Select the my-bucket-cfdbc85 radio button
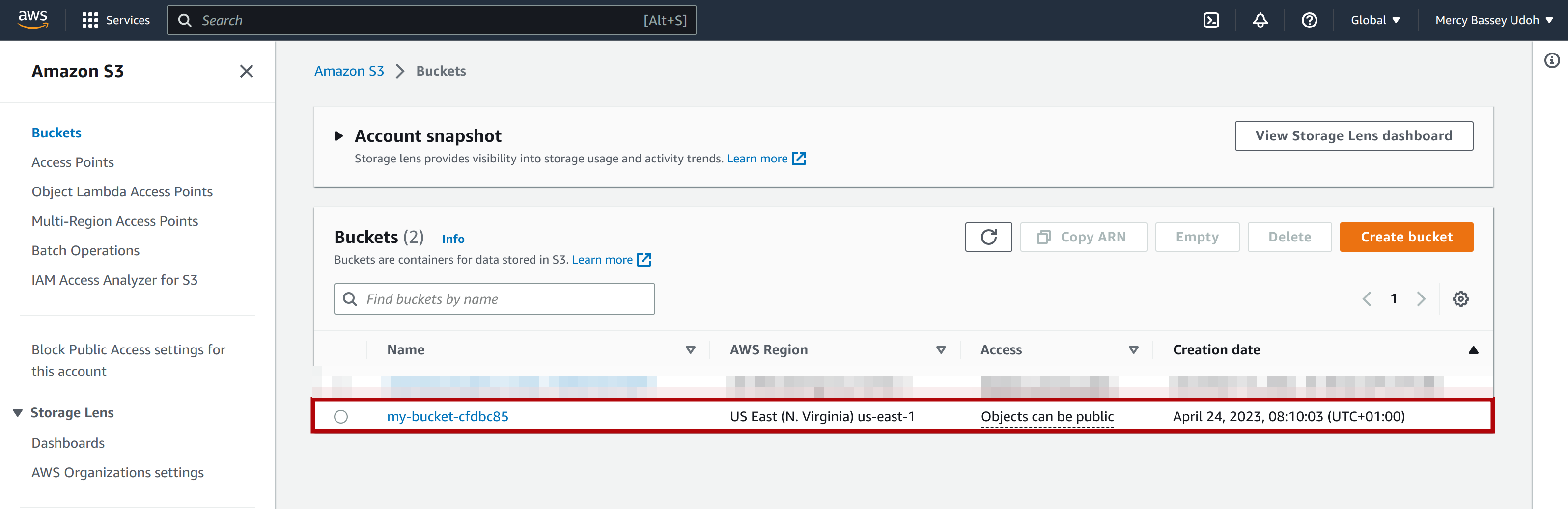The height and width of the screenshot is (509, 1568). [341, 417]
